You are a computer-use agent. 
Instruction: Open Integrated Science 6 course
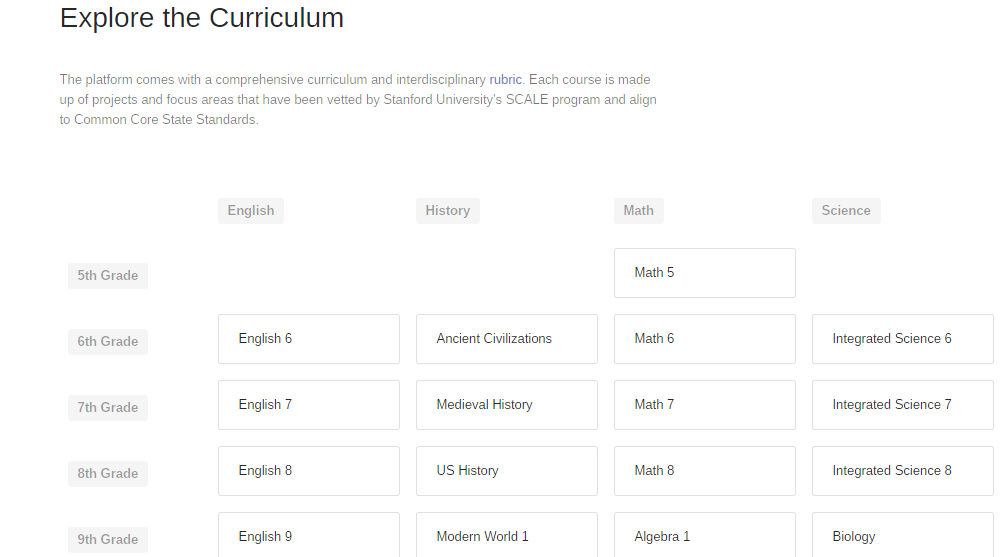902,339
